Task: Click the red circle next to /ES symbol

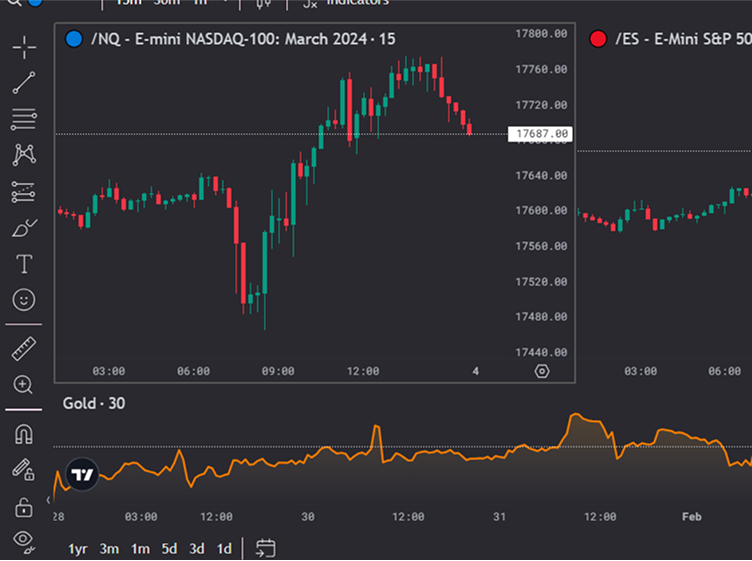Action: click(x=598, y=39)
